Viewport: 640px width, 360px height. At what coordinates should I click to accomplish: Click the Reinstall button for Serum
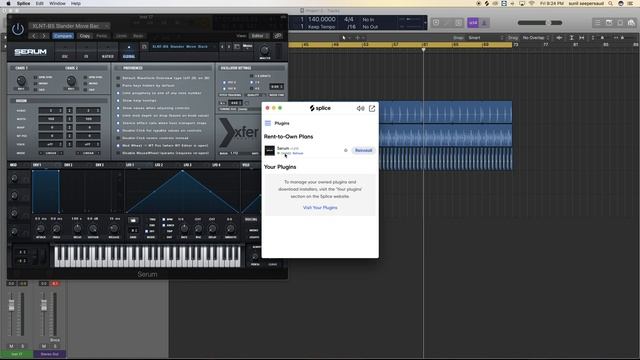point(363,150)
